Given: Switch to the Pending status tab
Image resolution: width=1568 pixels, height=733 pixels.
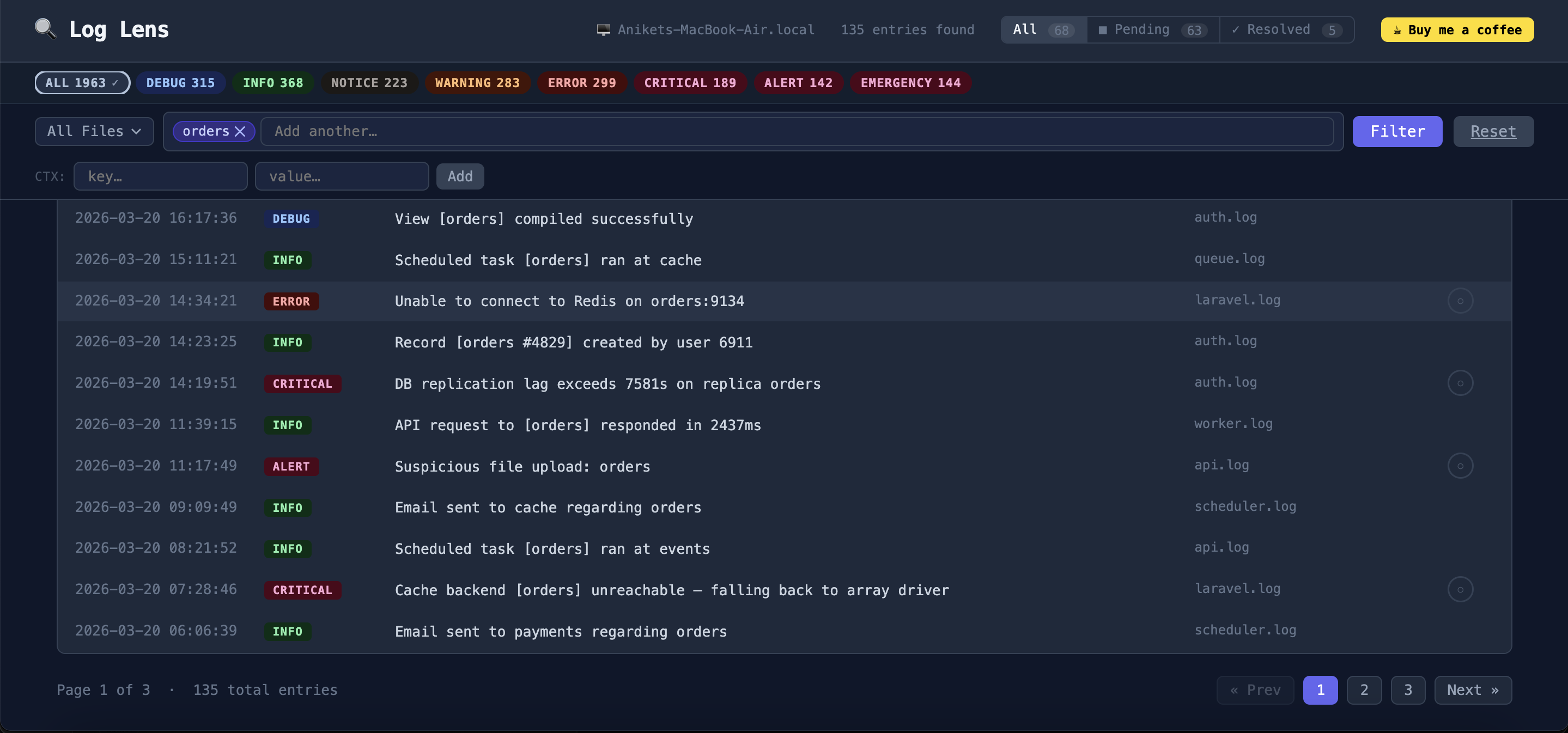Looking at the screenshot, I should click(1151, 29).
